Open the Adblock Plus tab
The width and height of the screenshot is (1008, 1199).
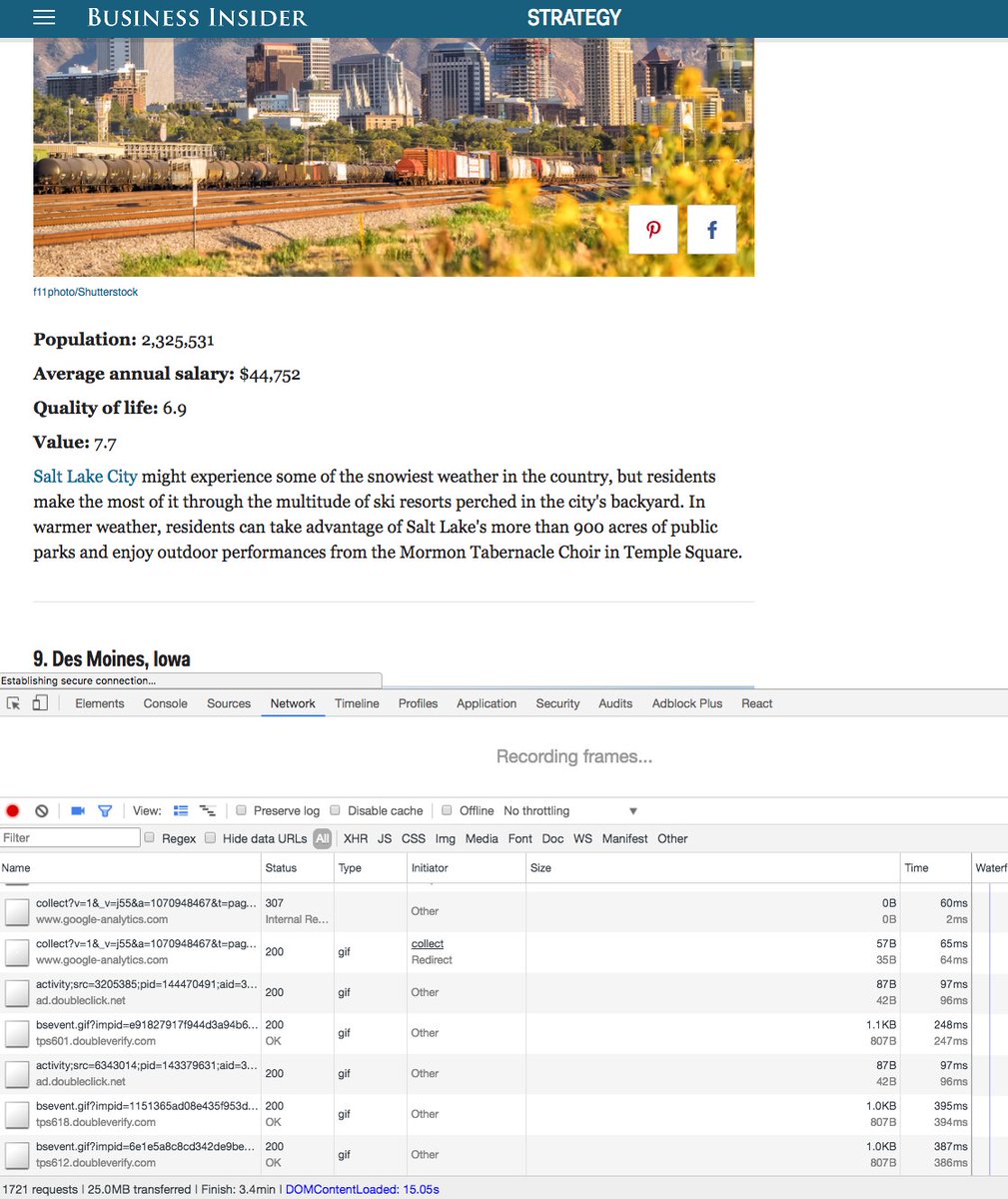tap(687, 703)
